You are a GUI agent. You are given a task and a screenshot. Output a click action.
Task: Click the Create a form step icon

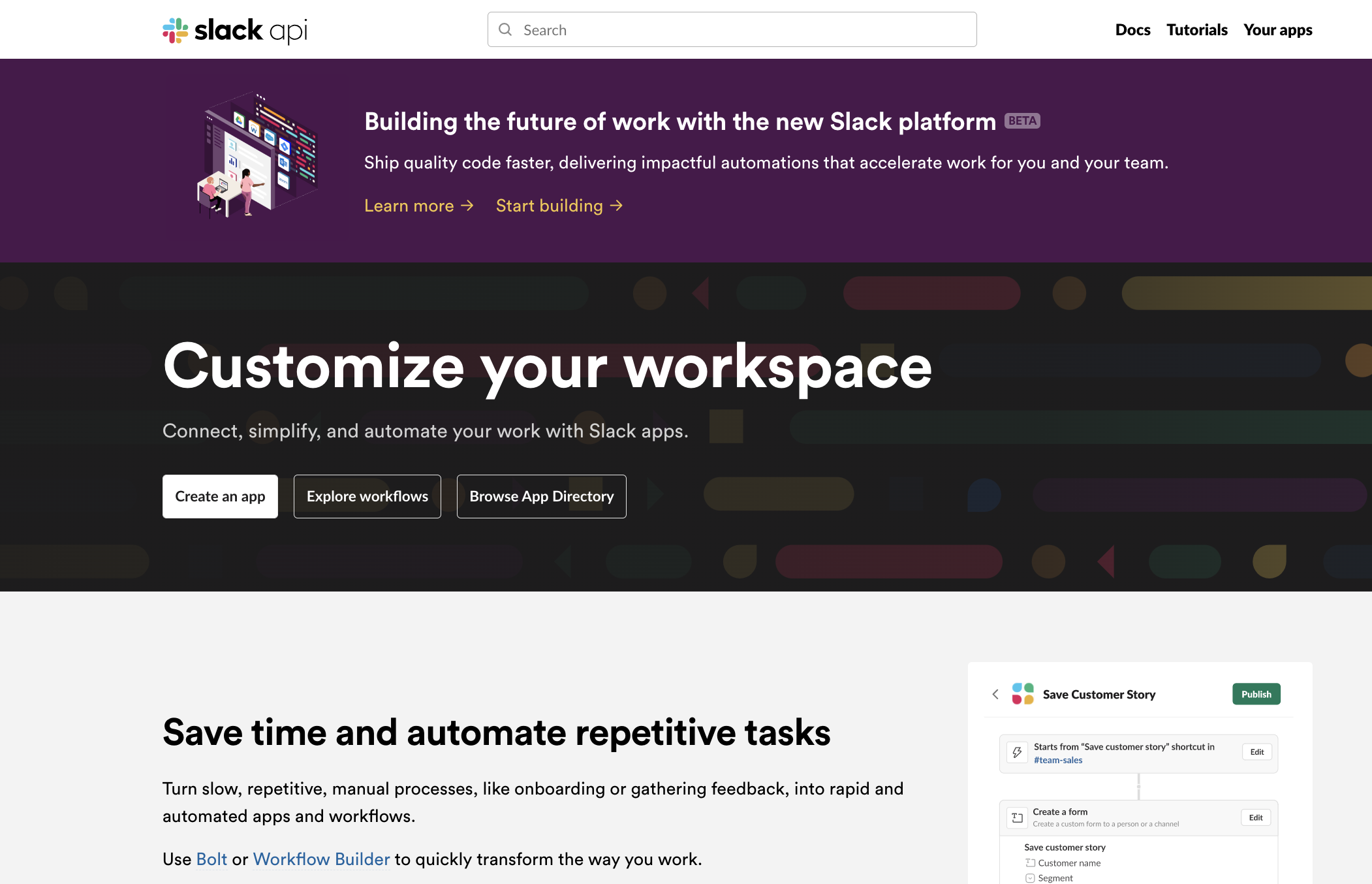pyautogui.click(x=1017, y=817)
